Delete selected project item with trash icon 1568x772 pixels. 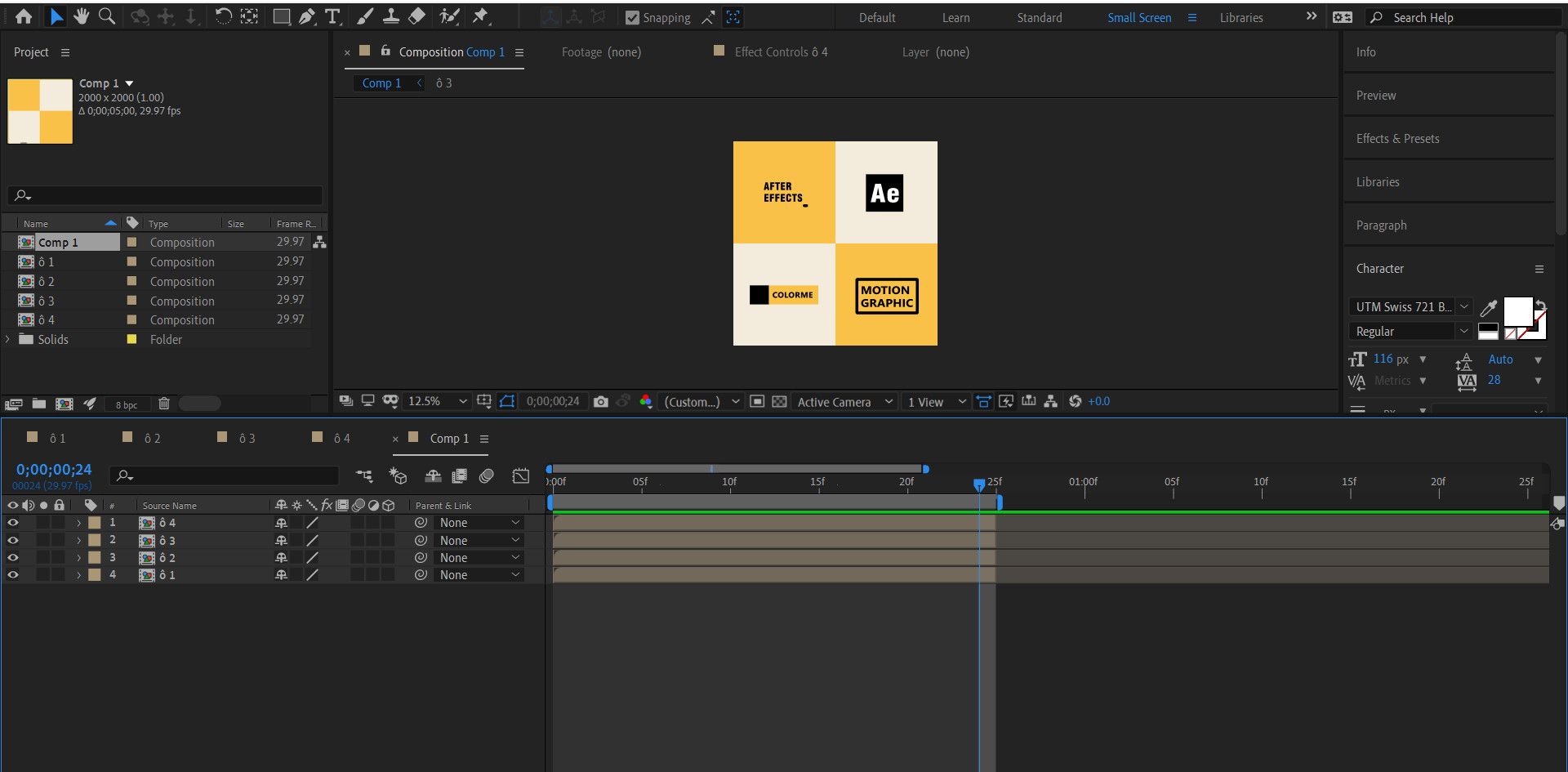pos(164,404)
